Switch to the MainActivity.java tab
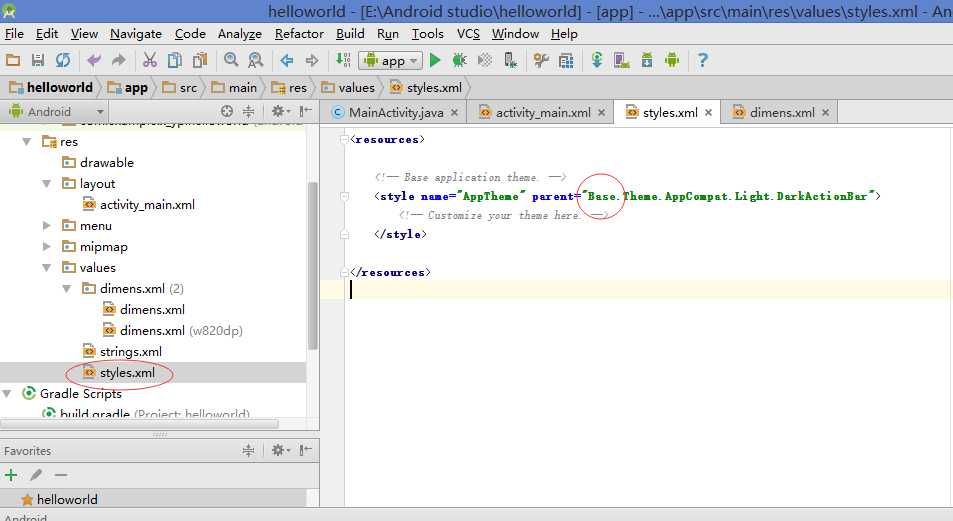Image resolution: width=953 pixels, height=521 pixels. pyautogui.click(x=395, y=112)
